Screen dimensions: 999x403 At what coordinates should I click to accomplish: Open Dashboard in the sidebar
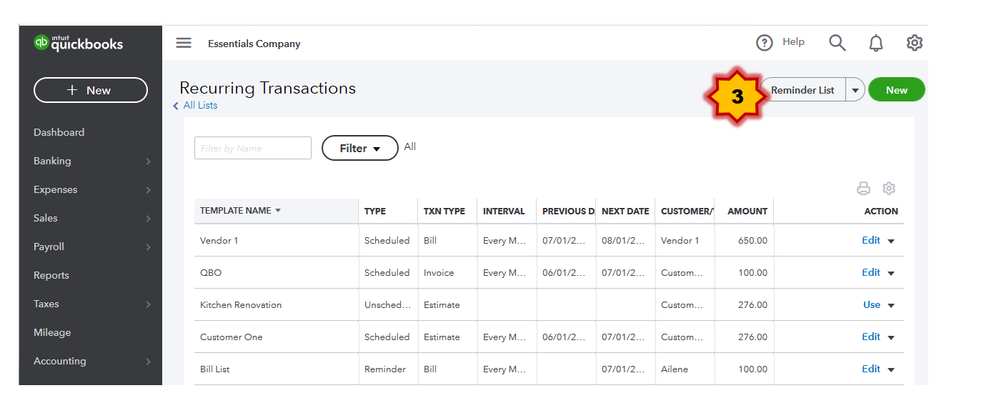pos(59,132)
